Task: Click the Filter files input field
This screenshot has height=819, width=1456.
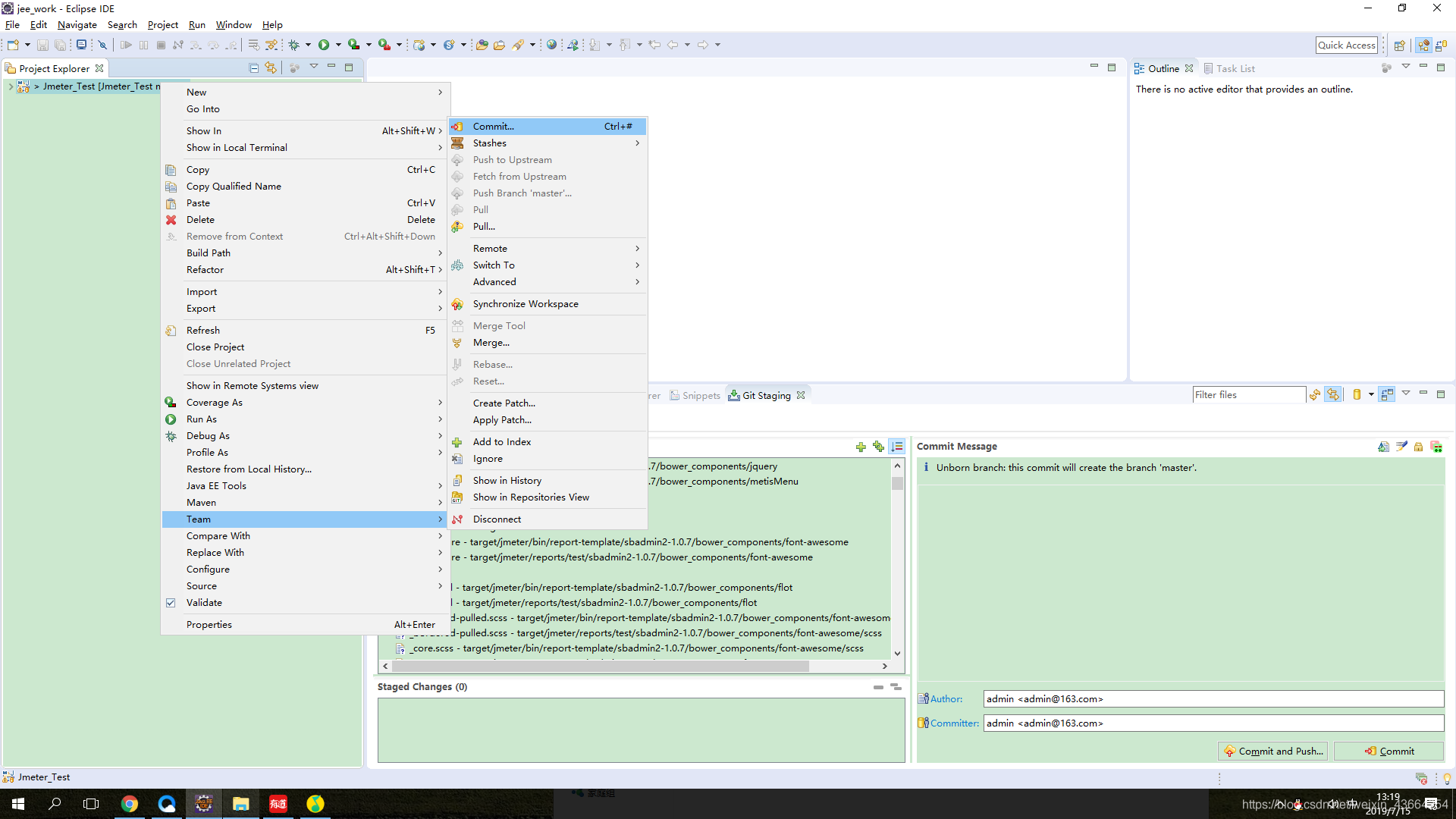Action: (1248, 394)
